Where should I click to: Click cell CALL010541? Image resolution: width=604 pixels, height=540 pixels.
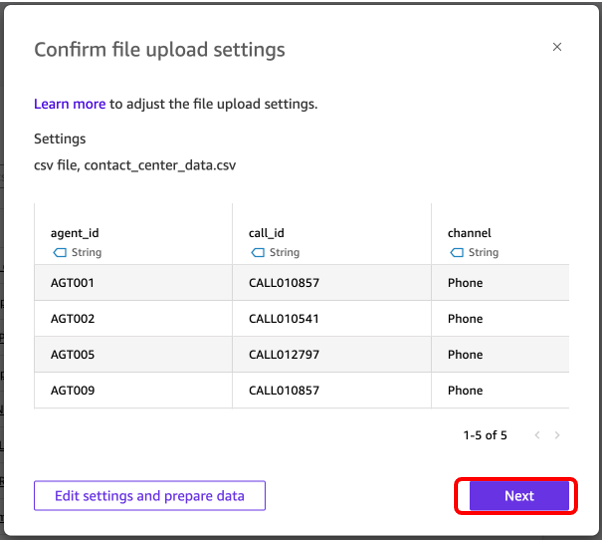click(x=332, y=319)
